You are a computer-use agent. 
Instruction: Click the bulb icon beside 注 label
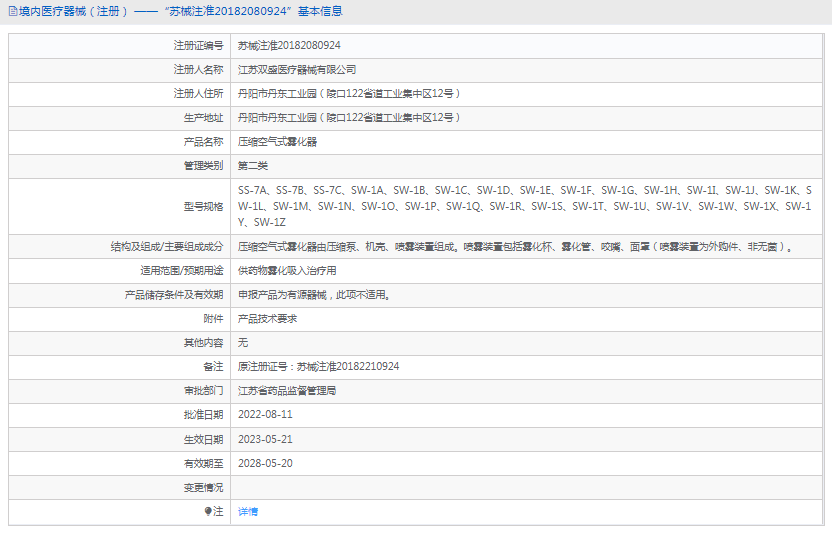tap(208, 511)
